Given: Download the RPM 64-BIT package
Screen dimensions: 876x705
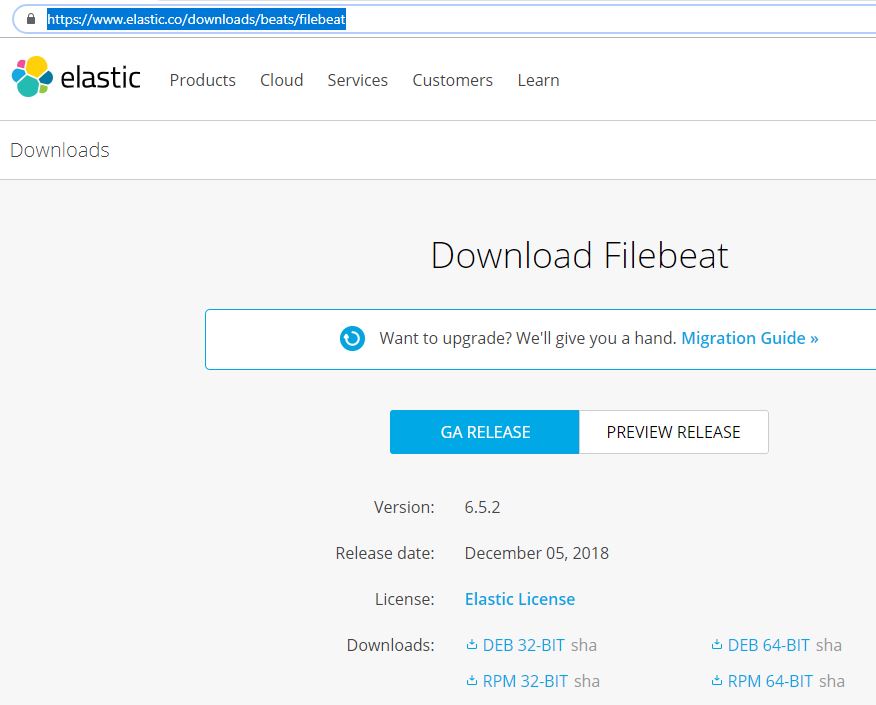Looking at the screenshot, I should point(770,681).
